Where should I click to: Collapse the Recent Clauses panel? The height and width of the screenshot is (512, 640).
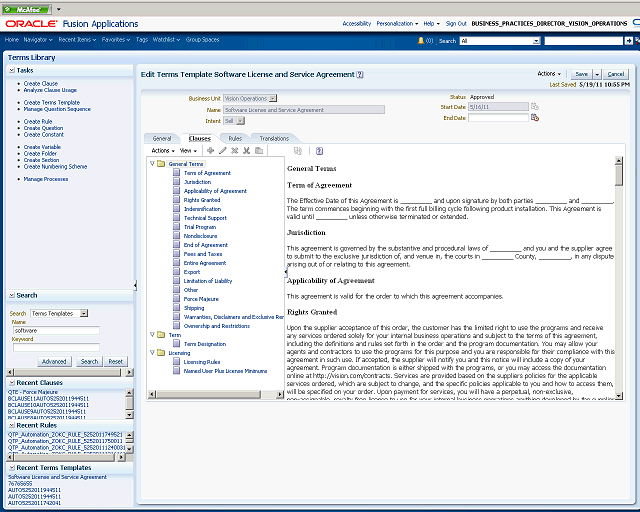(12, 383)
